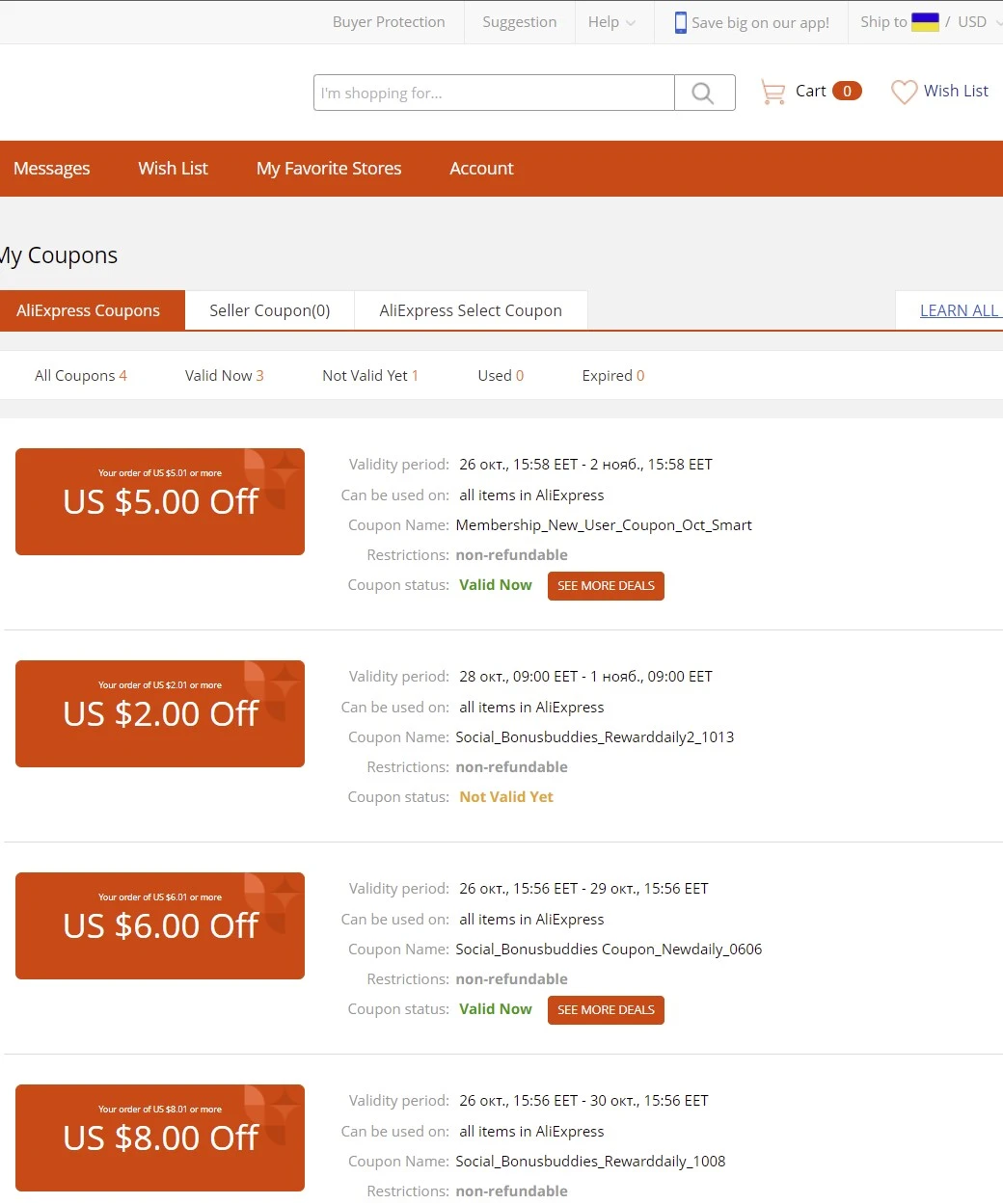Click Social_Bonusbuddies_Rewarddaily_1008 coupon name
The width and height of the screenshot is (1003, 1204).
[x=590, y=1162]
